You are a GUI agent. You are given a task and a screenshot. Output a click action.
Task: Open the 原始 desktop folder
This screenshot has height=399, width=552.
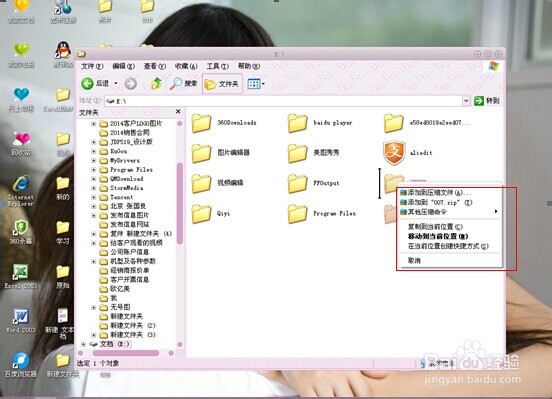coord(63,276)
